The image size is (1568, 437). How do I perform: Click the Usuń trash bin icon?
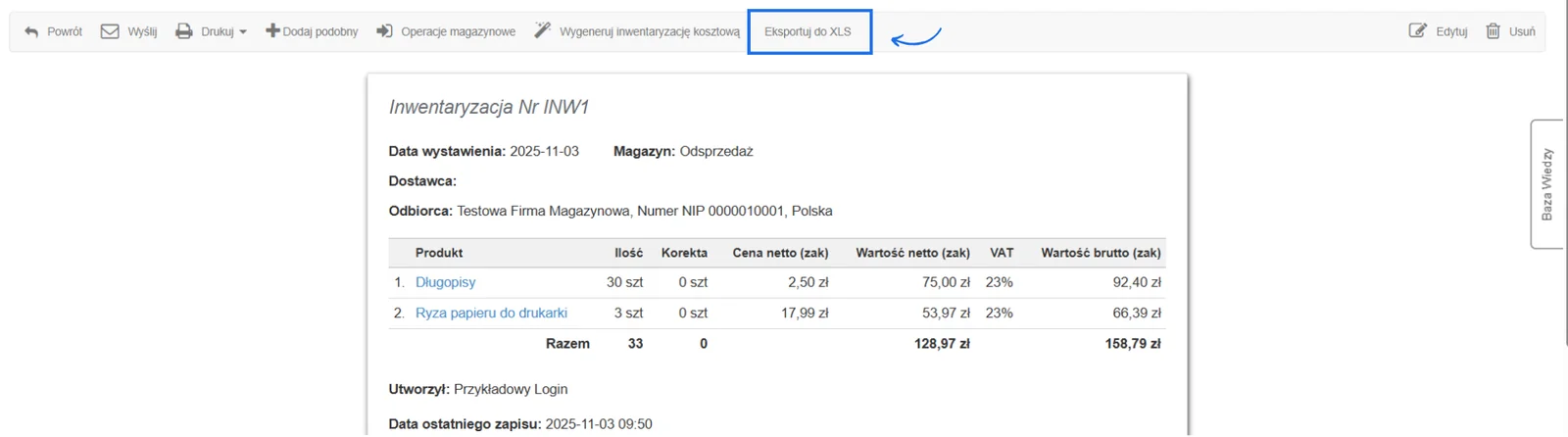click(x=1493, y=31)
